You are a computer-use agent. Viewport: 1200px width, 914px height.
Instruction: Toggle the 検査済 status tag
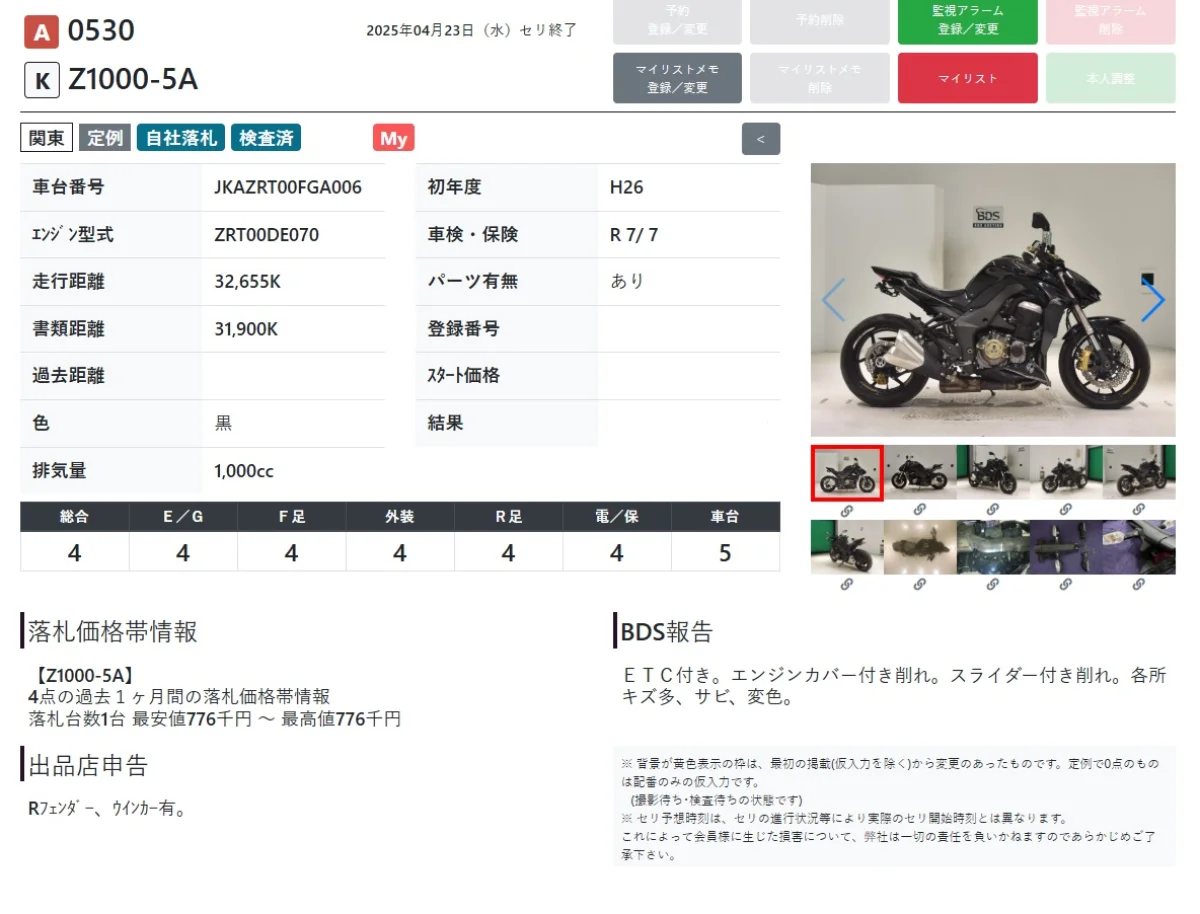click(266, 138)
